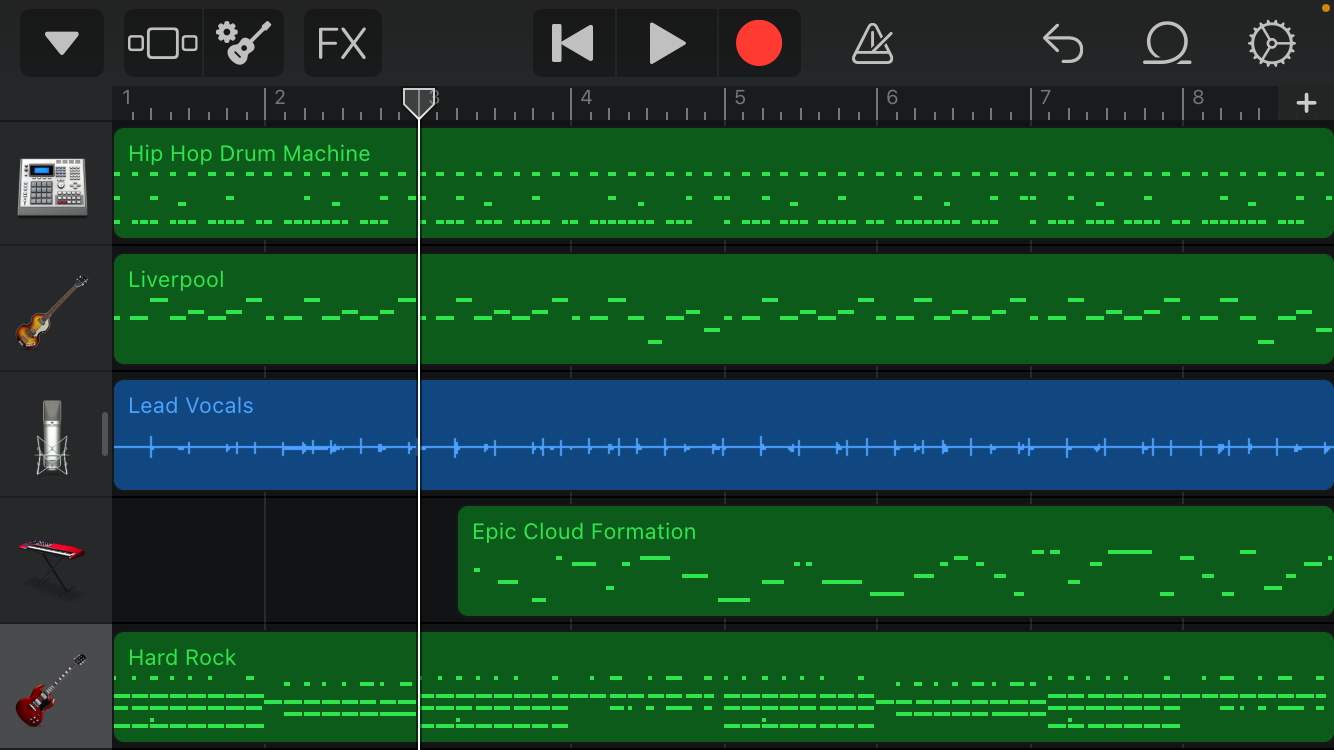Jump to beginning with the rewind button

tap(572, 42)
